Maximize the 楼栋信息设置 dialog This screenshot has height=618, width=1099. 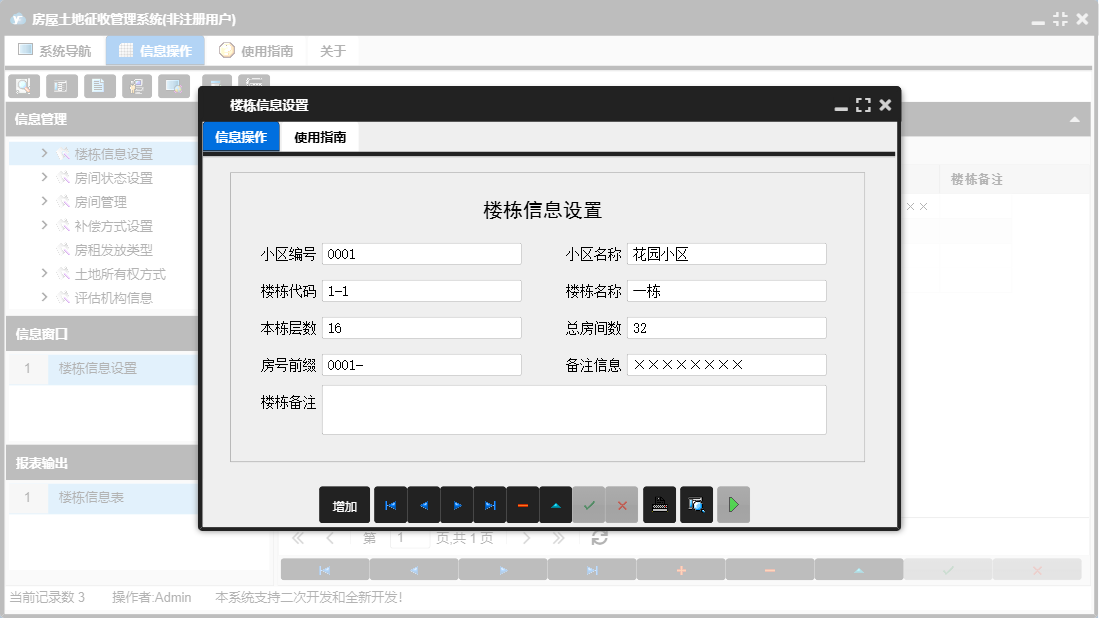click(x=863, y=105)
